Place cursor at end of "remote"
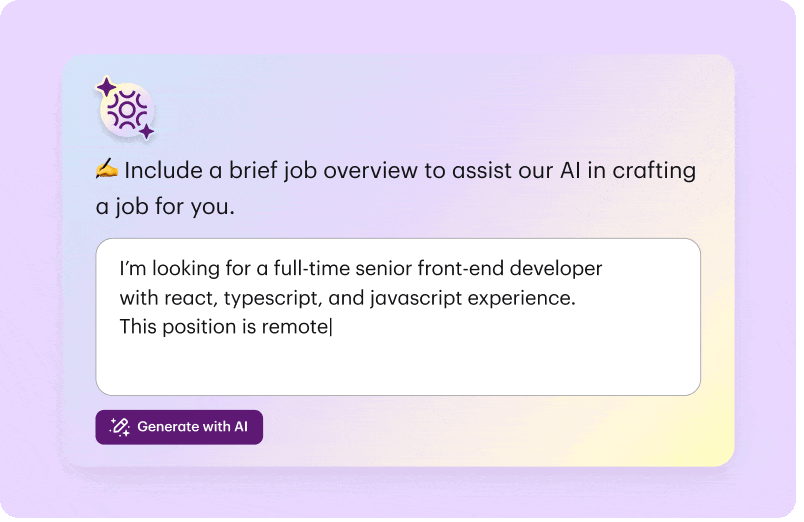 point(329,326)
